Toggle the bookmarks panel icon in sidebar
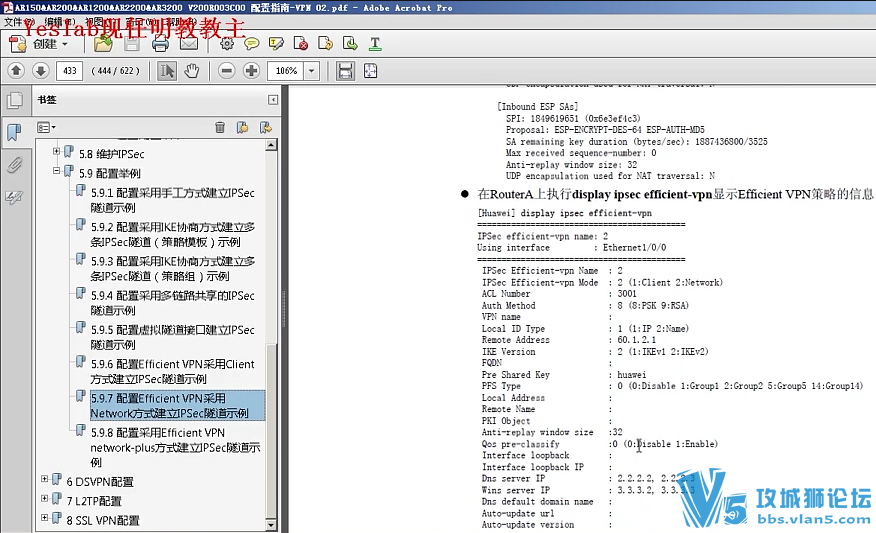The height and width of the screenshot is (533, 876). pyautogui.click(x=14, y=132)
